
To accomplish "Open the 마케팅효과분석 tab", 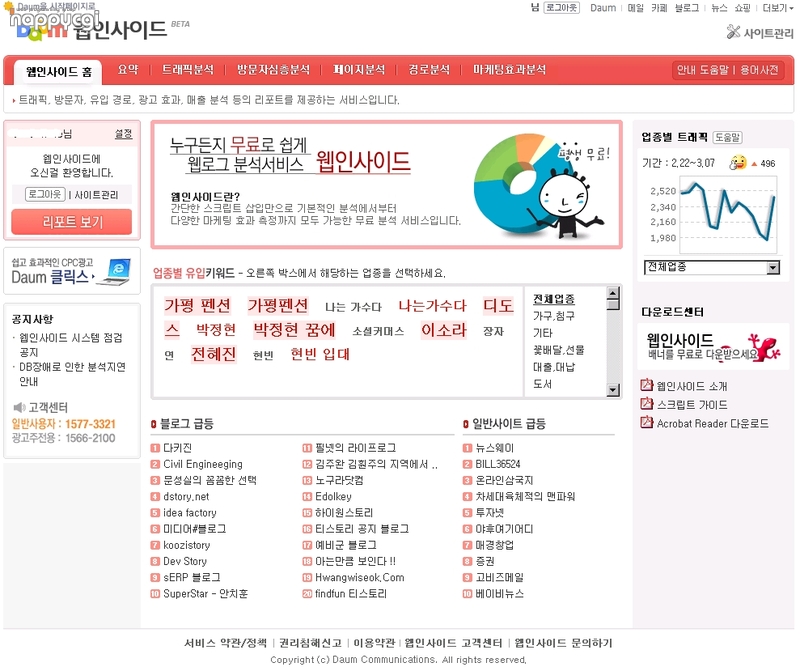I will [x=509, y=69].
